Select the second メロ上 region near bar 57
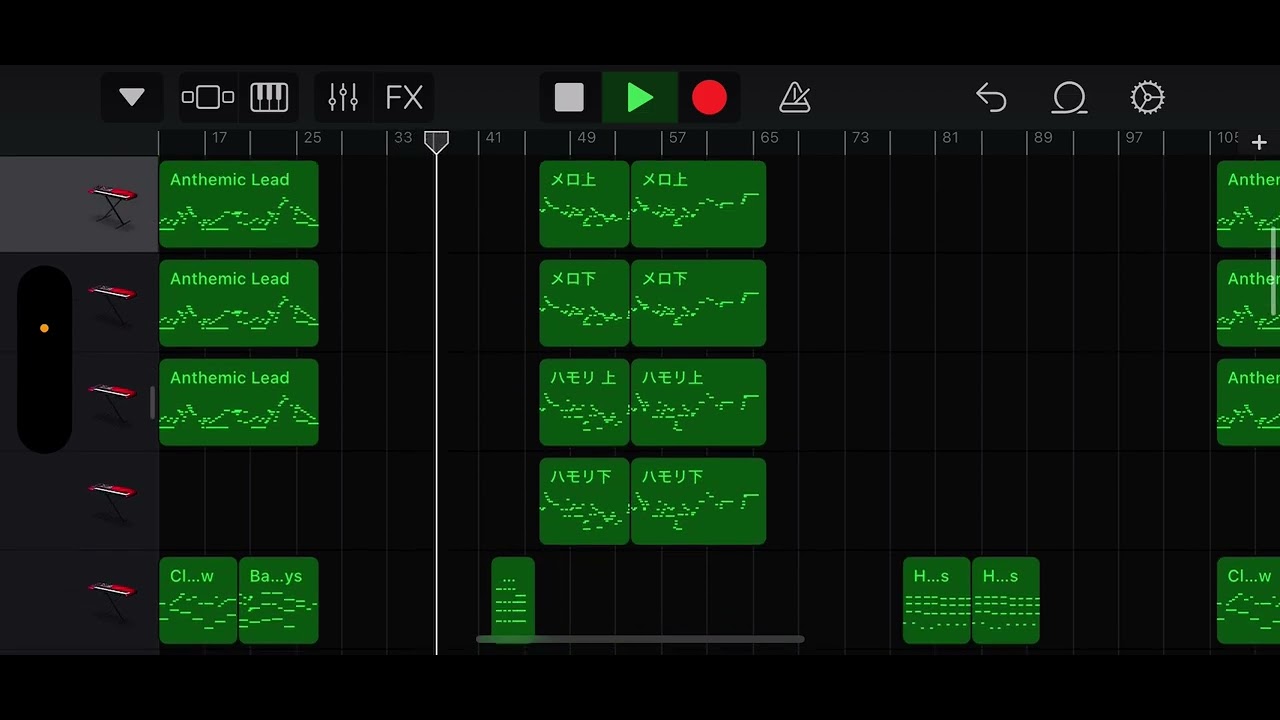Viewport: 1280px width, 720px height. [x=698, y=204]
